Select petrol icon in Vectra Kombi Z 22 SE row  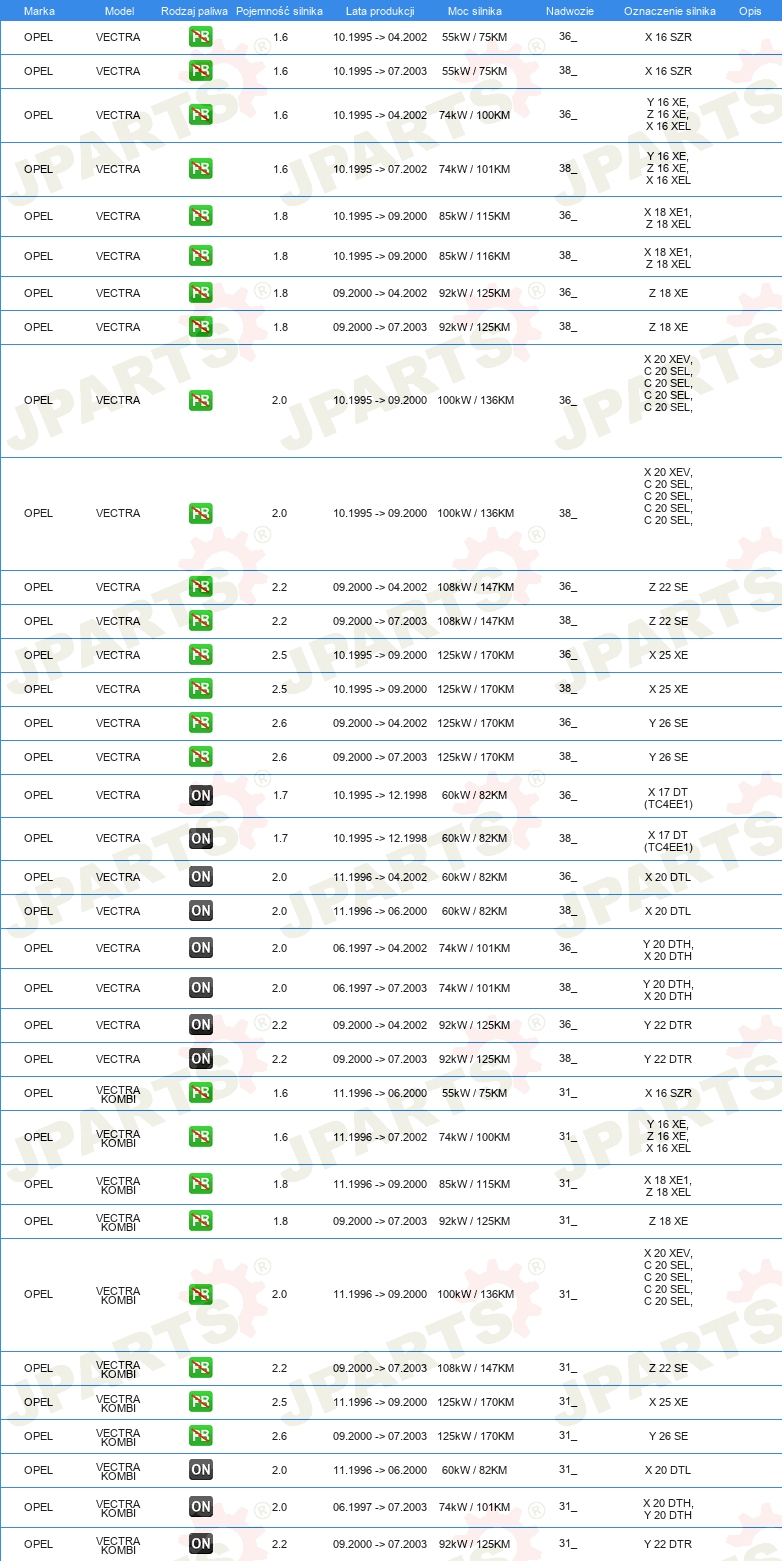pyautogui.click(x=200, y=1368)
